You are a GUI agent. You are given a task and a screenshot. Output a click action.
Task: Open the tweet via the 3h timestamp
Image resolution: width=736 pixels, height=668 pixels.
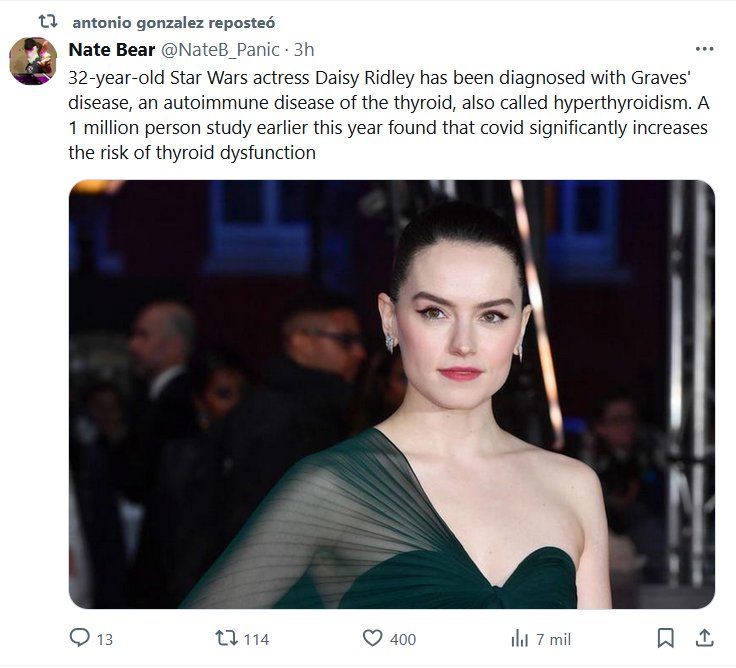pos(305,50)
